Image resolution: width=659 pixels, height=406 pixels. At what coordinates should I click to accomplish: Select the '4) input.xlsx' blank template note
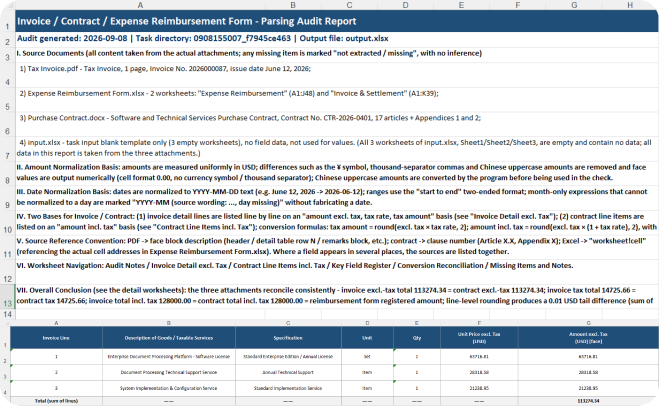334,148
